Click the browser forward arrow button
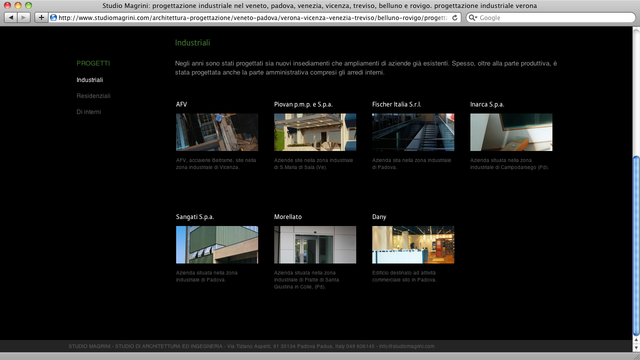640x360 pixels. 24,18
